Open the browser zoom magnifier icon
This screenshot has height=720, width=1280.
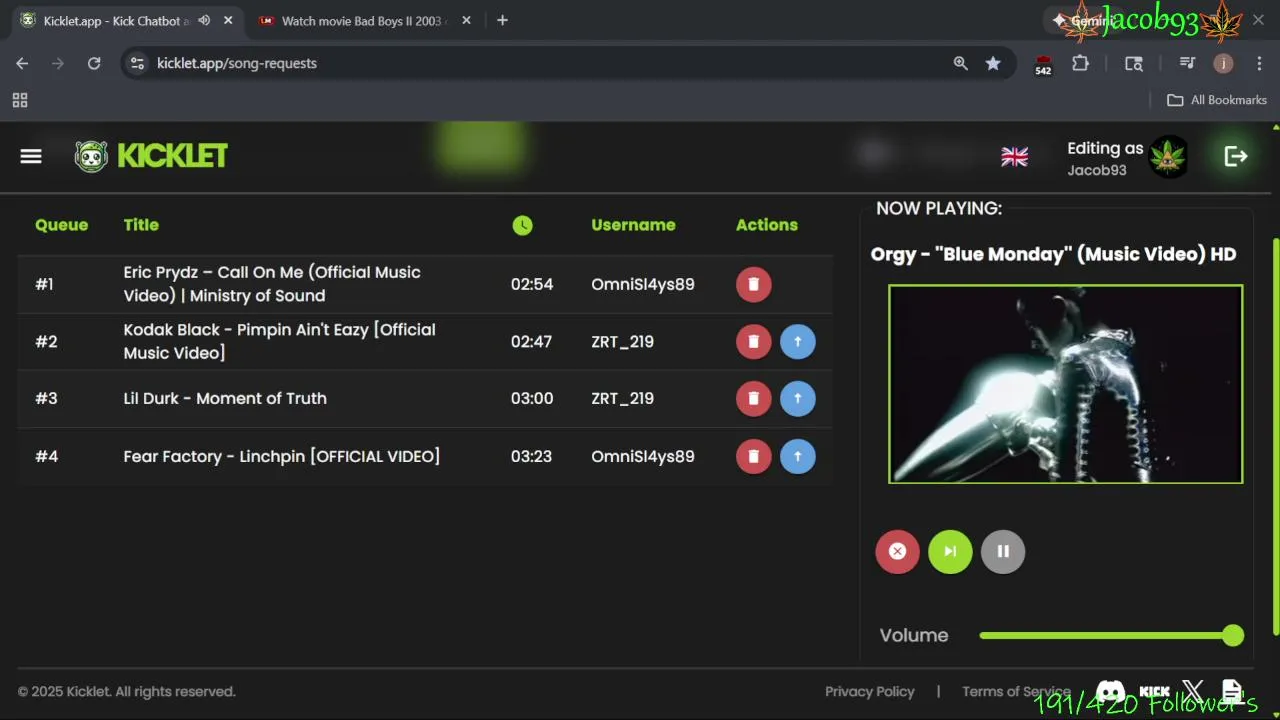(x=961, y=63)
